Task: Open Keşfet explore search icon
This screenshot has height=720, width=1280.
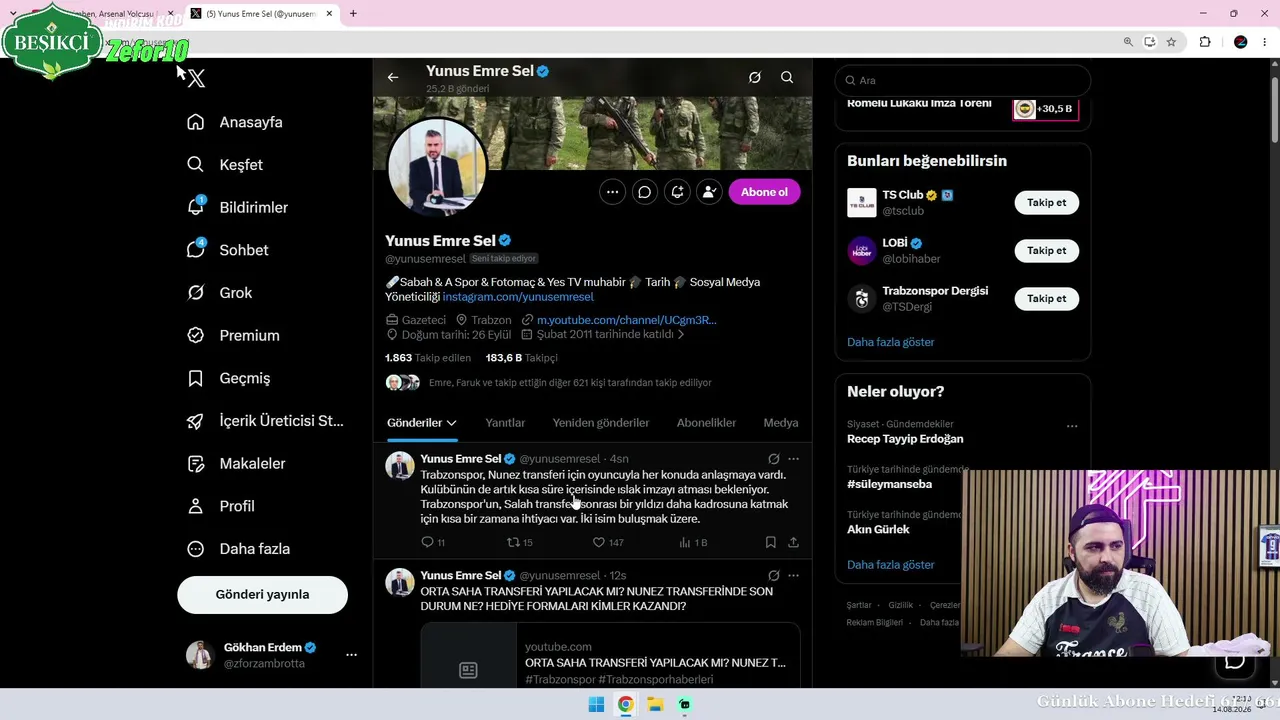Action: pos(196,165)
